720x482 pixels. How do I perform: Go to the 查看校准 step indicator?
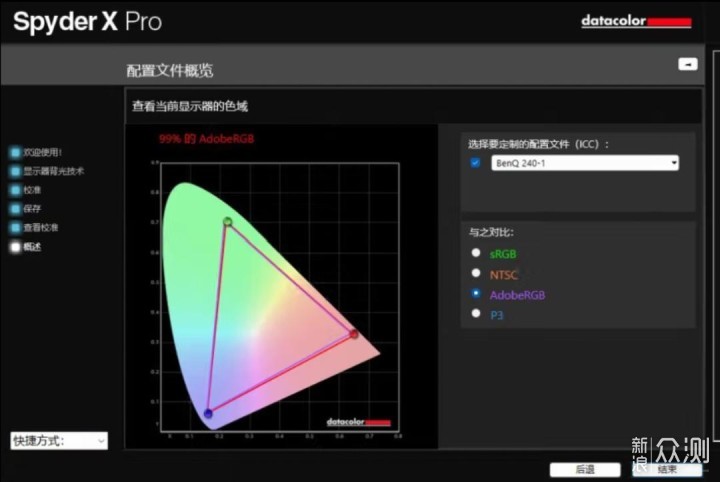(x=15, y=228)
